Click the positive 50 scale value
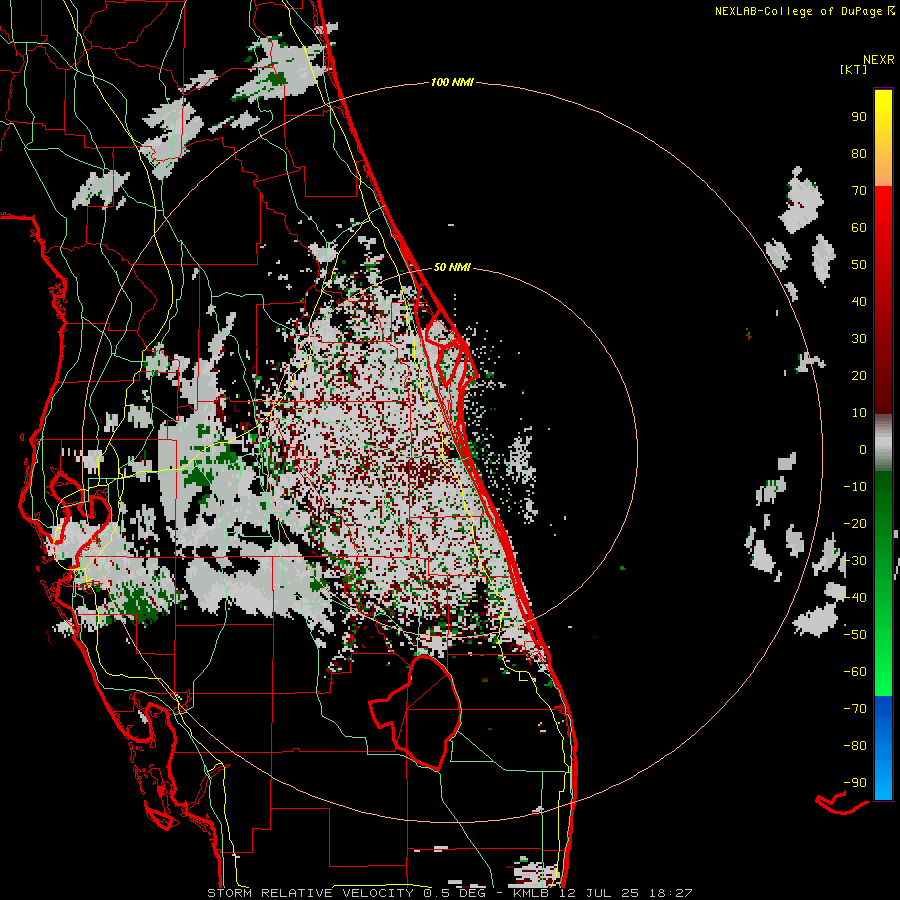 (859, 265)
